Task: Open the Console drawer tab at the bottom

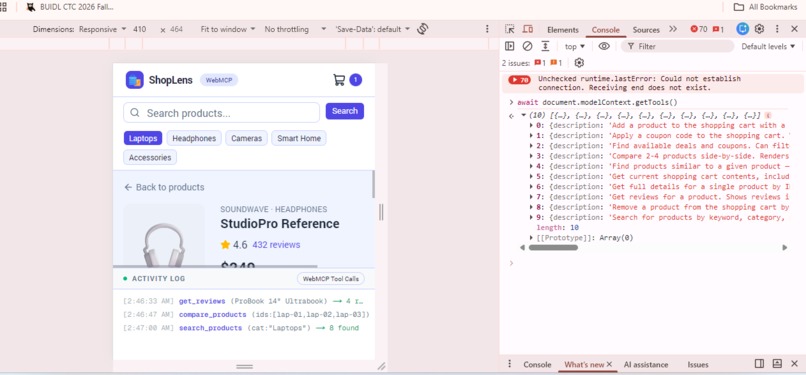Action: (x=537, y=365)
